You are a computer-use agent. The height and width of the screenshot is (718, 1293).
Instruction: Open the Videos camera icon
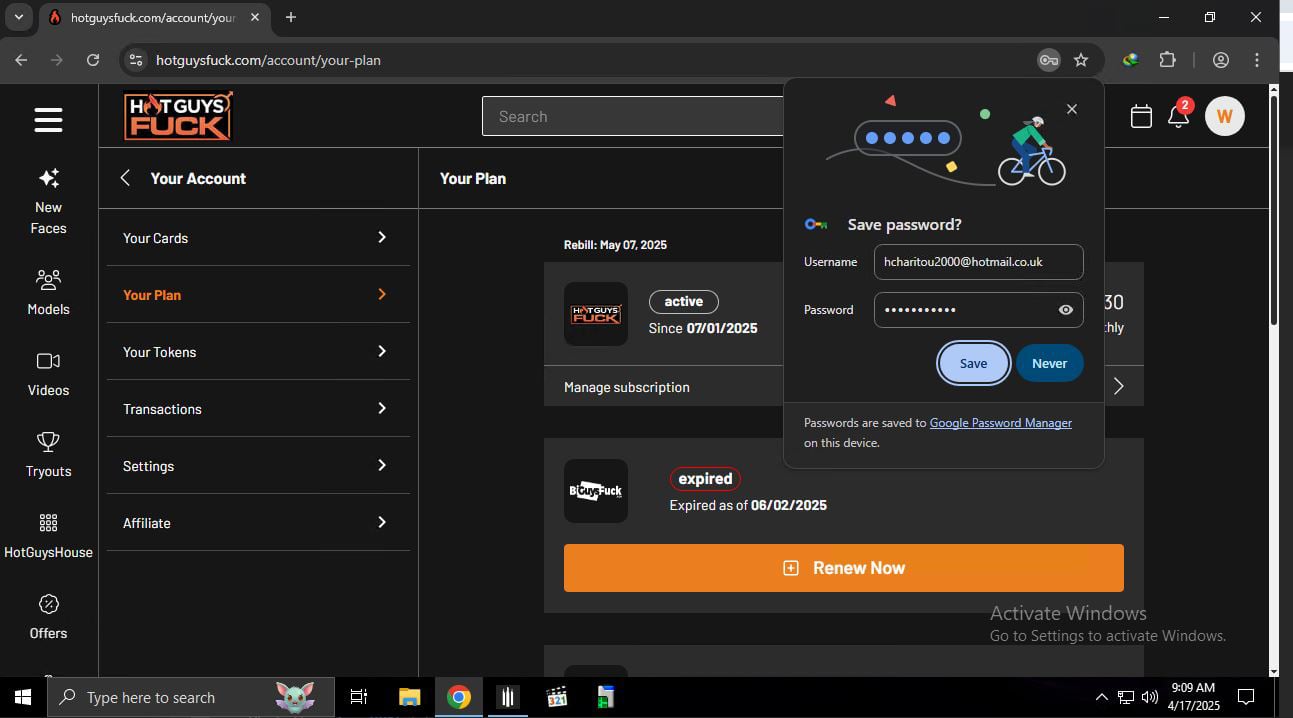point(48,361)
